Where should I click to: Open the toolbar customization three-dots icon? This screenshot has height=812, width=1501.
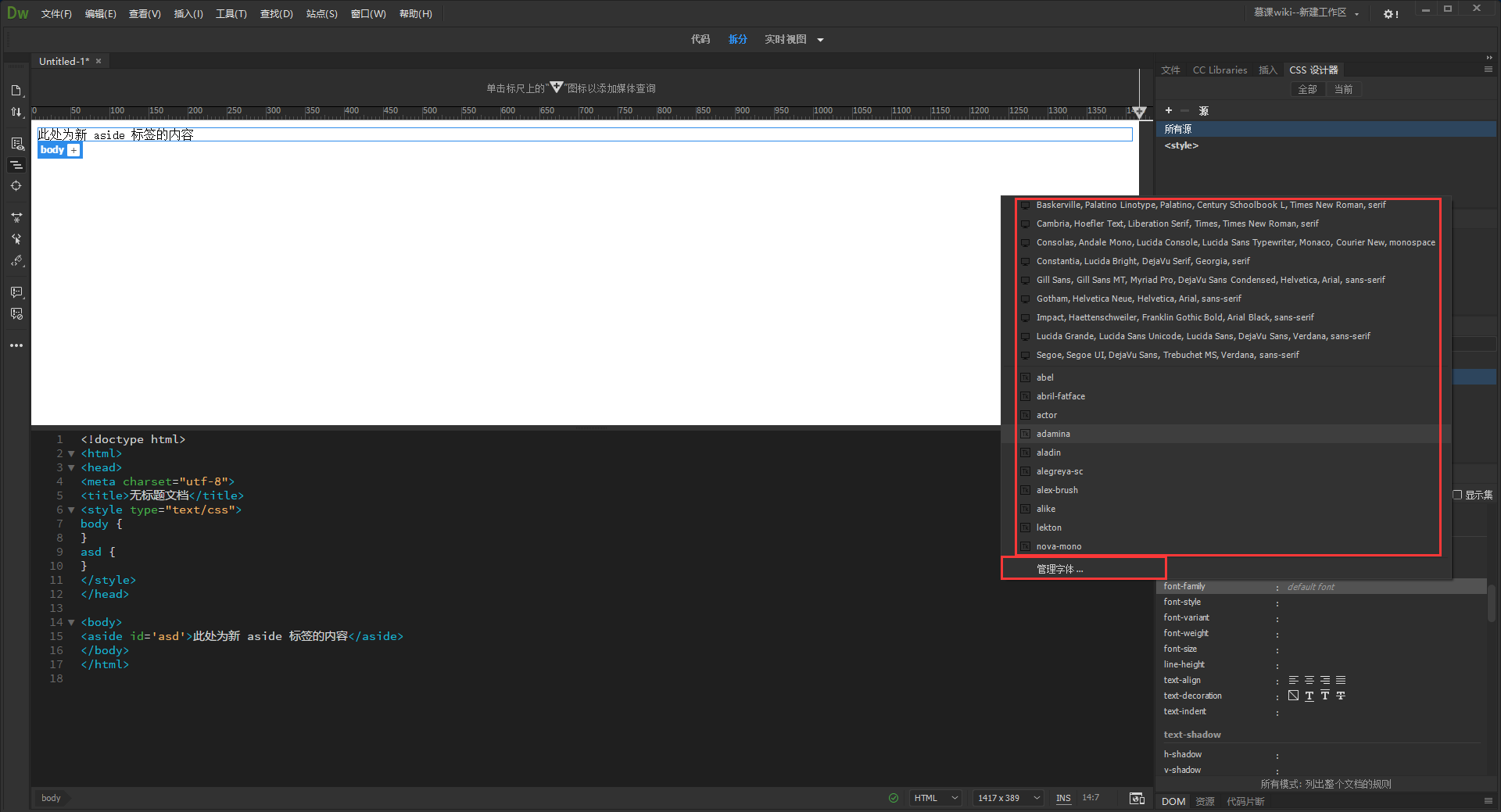[16, 345]
